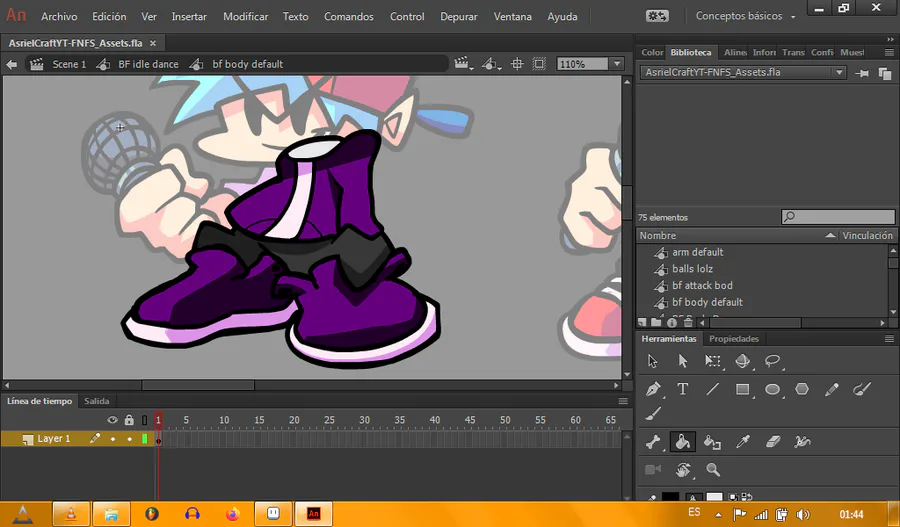Open the 110% zoom dropdown

click(616, 64)
